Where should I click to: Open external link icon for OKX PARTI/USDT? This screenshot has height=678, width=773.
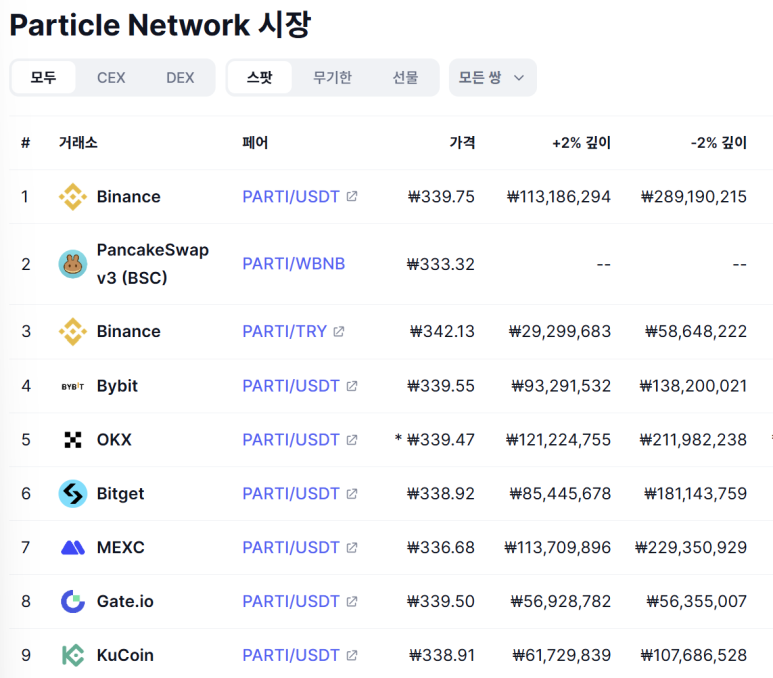coord(351,440)
